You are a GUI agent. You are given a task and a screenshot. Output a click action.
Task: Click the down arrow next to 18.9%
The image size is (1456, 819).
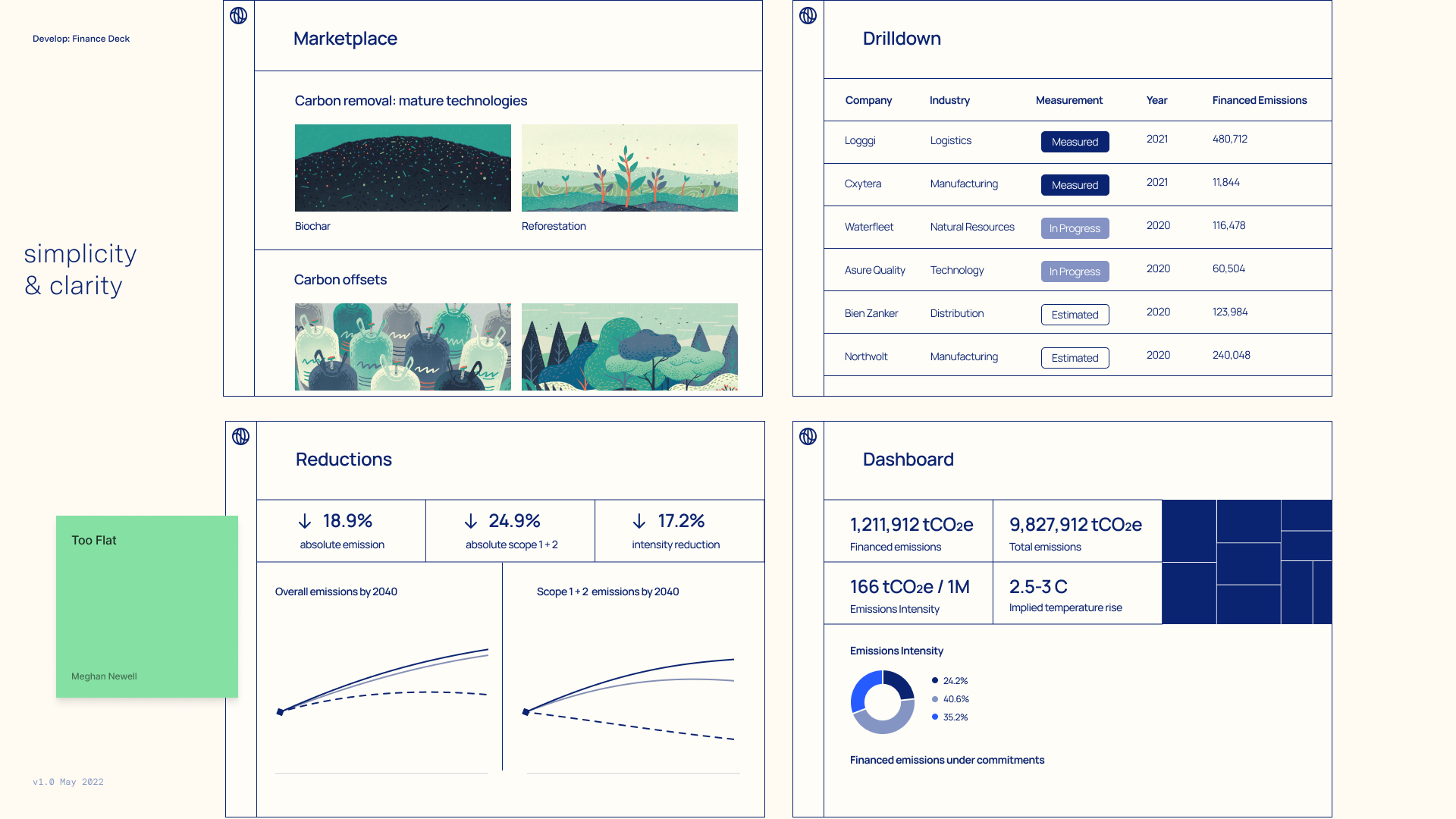pos(305,521)
